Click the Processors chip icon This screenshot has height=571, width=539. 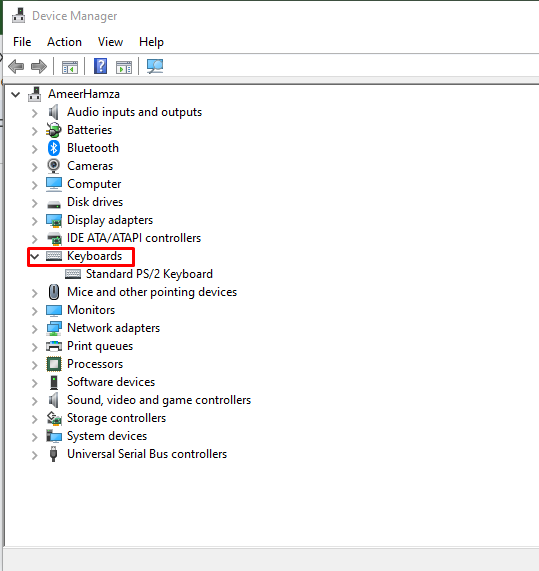coord(54,364)
